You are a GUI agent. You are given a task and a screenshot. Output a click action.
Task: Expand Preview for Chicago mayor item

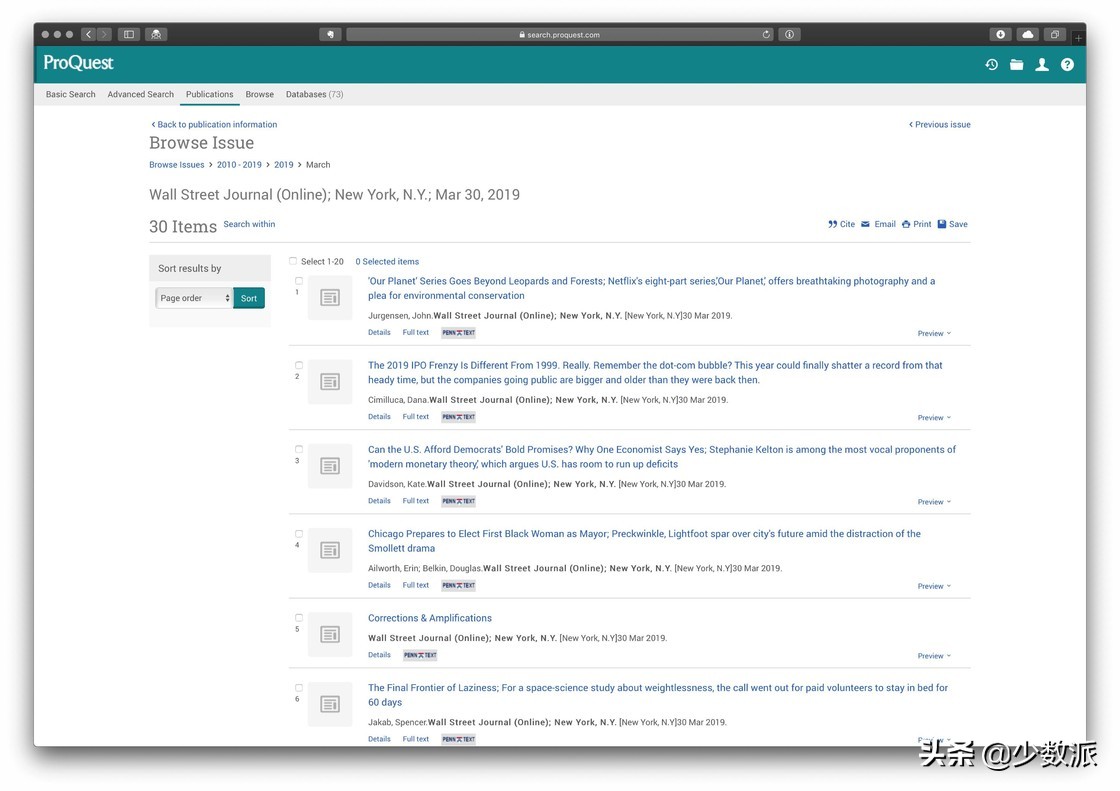click(x=934, y=587)
